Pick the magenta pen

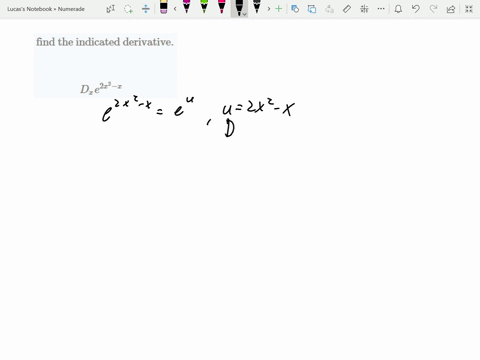(x=187, y=7)
